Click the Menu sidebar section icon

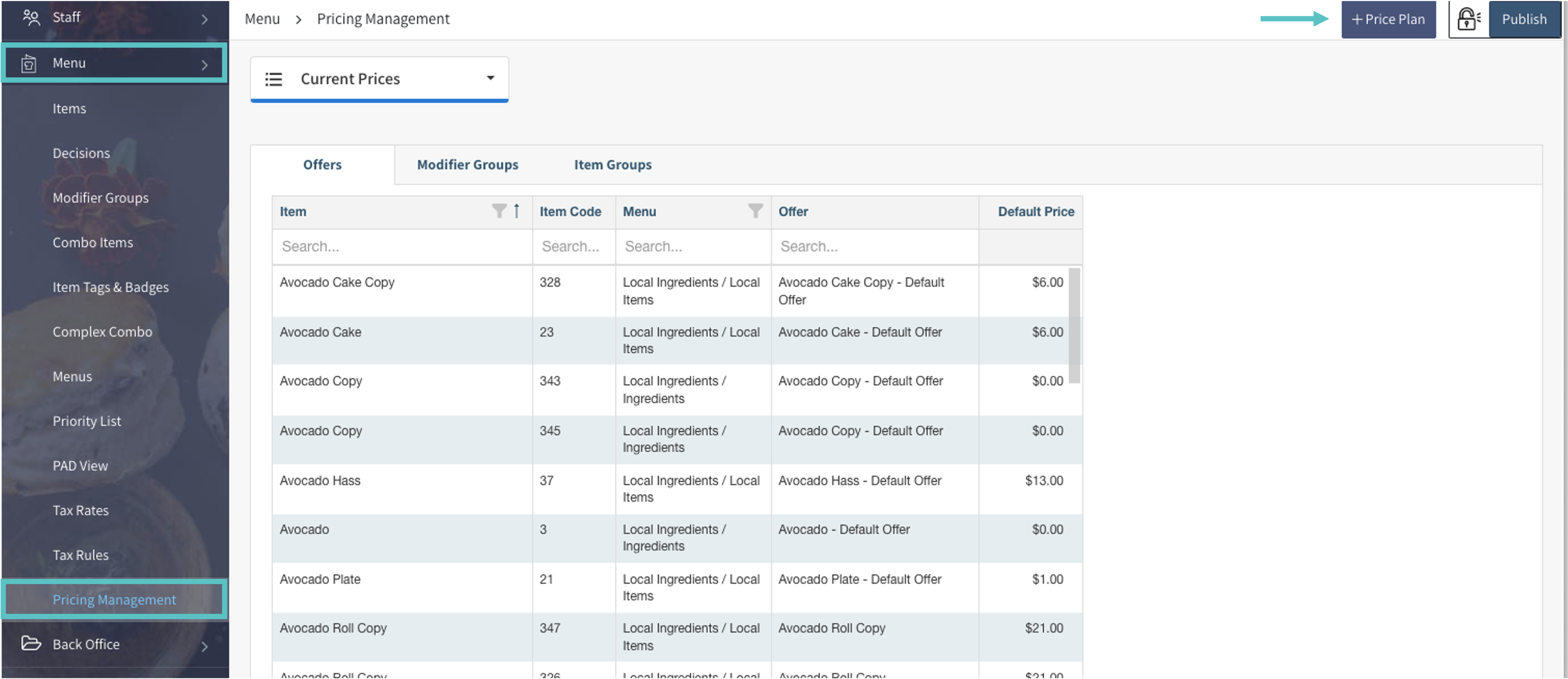pos(29,63)
